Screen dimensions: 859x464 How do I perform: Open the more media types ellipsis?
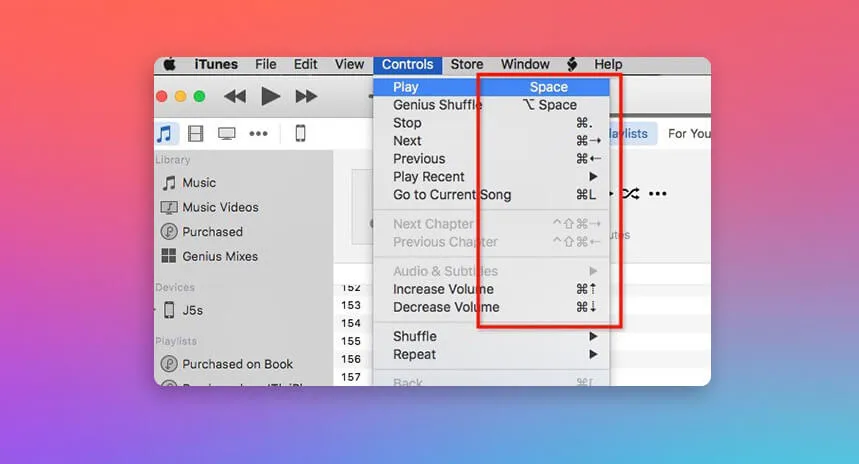pyautogui.click(x=258, y=133)
